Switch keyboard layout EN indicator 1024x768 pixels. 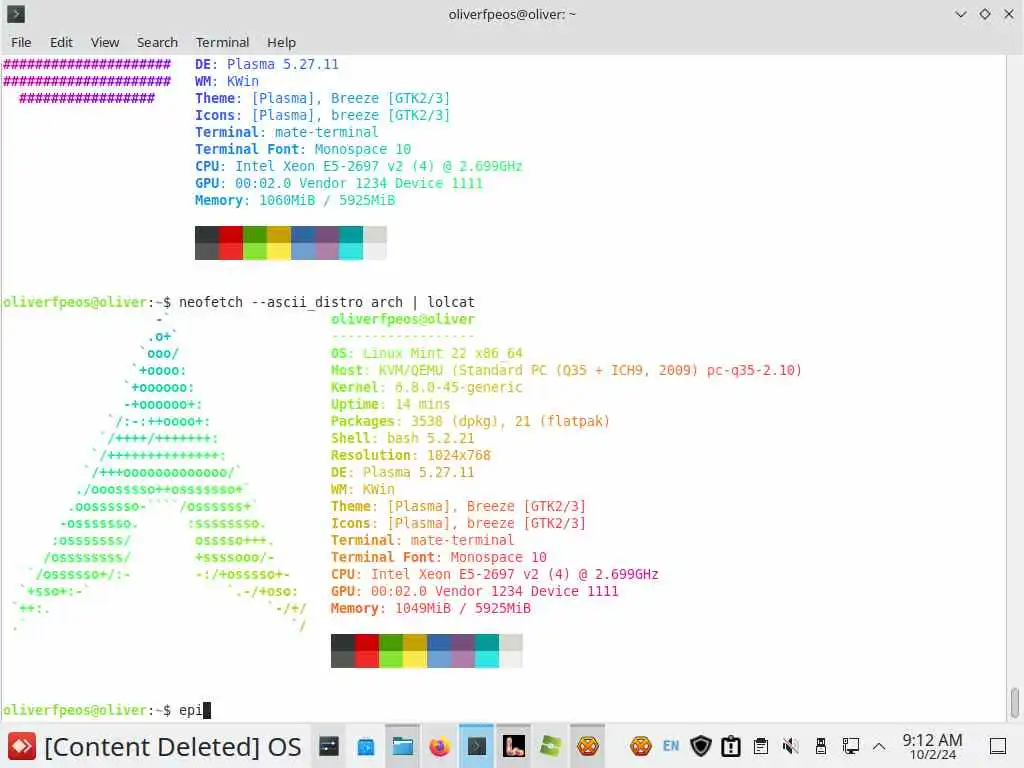671,746
